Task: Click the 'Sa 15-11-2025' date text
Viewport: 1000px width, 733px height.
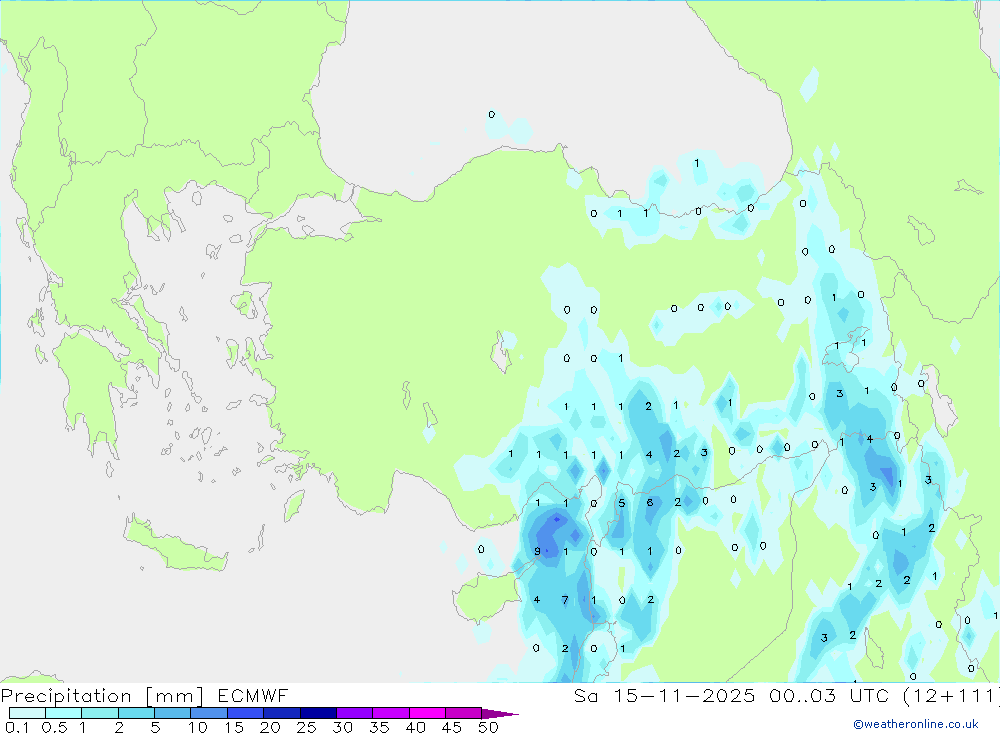Action: point(665,695)
